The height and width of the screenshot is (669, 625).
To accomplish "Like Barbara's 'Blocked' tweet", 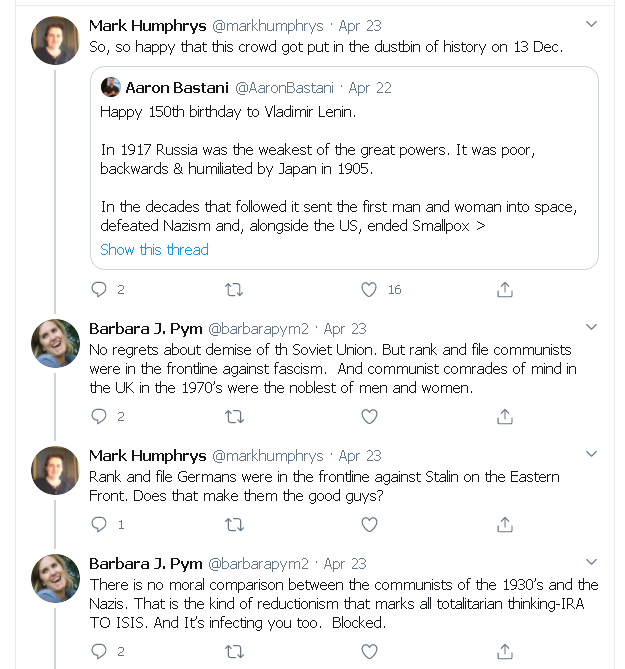I will (369, 651).
